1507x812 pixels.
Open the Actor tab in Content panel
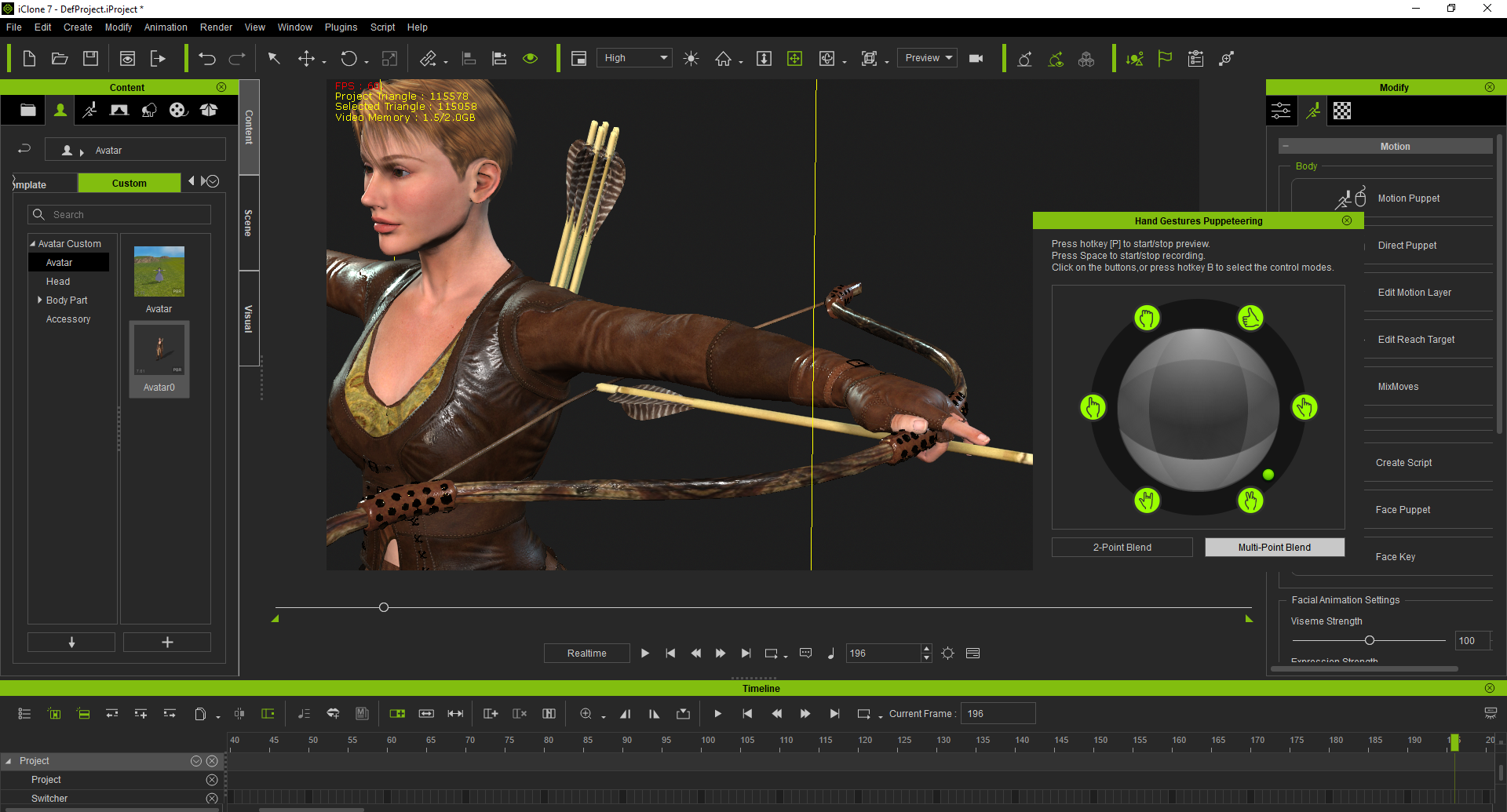coord(60,110)
